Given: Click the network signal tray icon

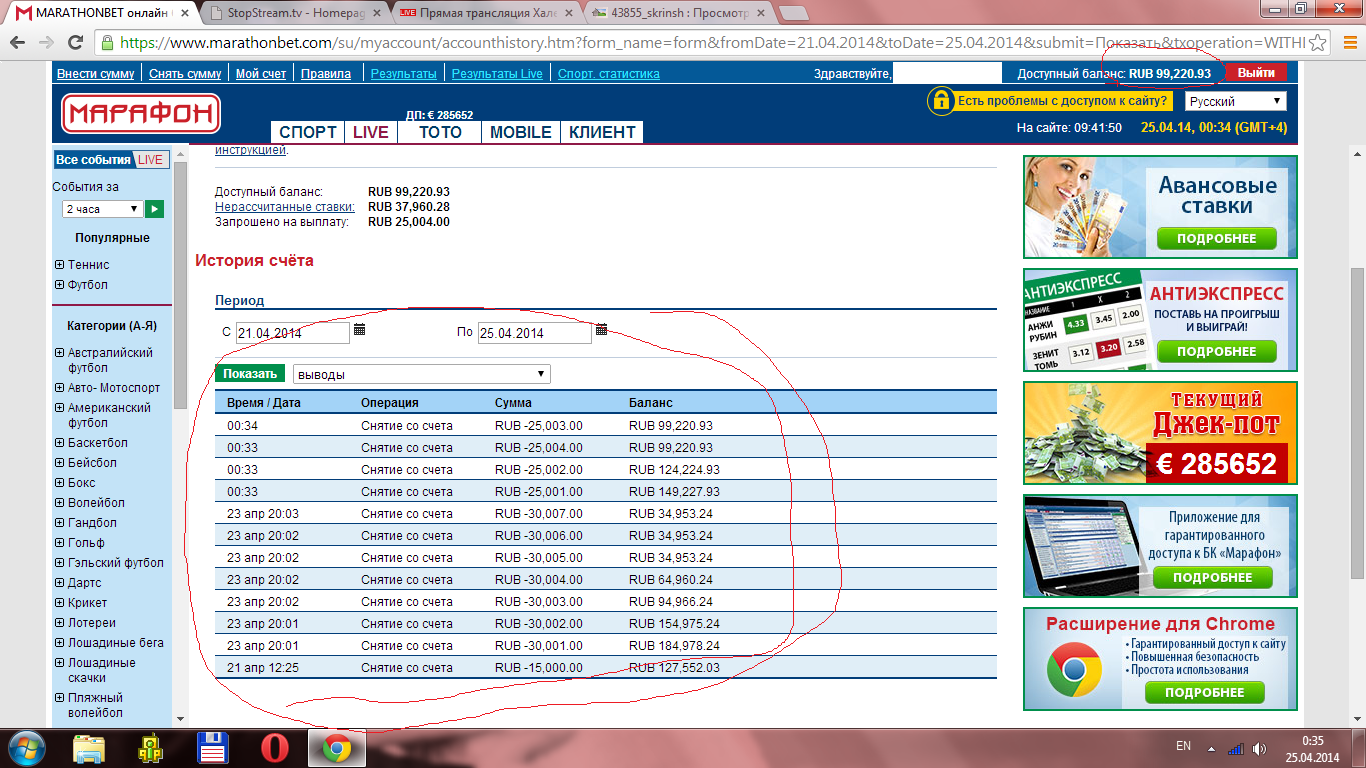Looking at the screenshot, I should (x=1236, y=748).
